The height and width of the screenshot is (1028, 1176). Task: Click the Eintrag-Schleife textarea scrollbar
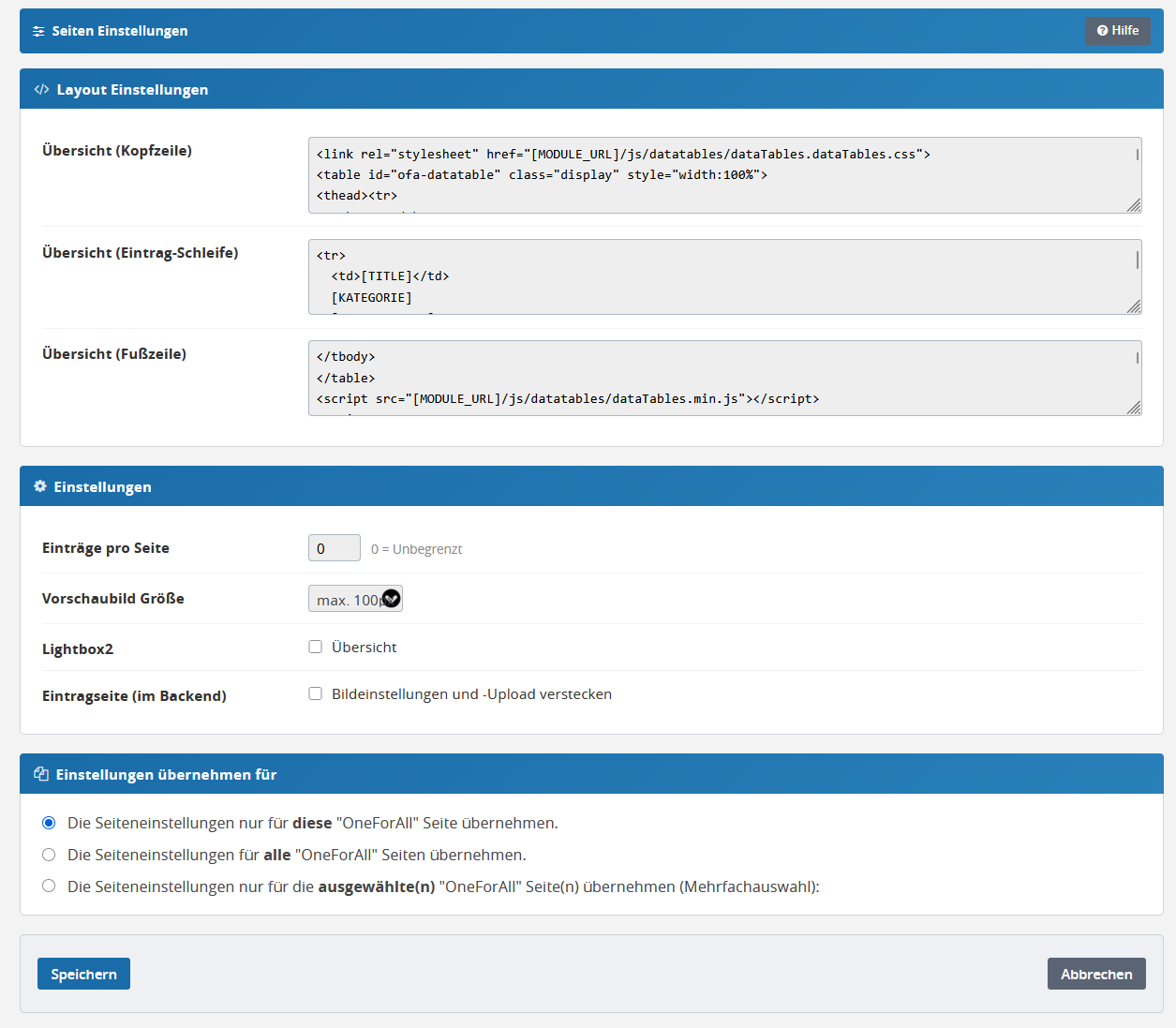coord(1138,260)
